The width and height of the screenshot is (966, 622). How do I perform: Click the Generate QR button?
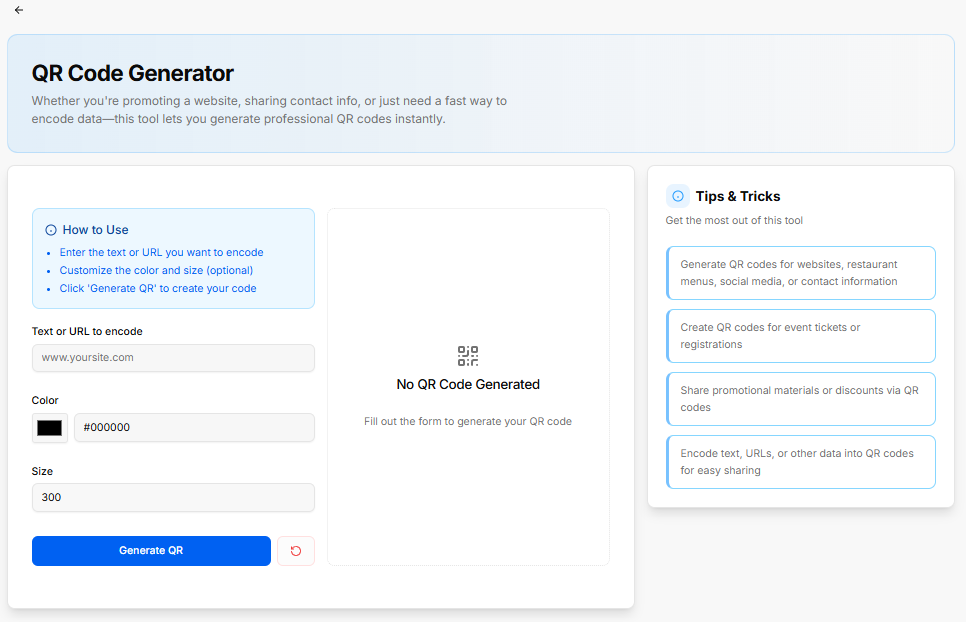pyautogui.click(x=152, y=551)
